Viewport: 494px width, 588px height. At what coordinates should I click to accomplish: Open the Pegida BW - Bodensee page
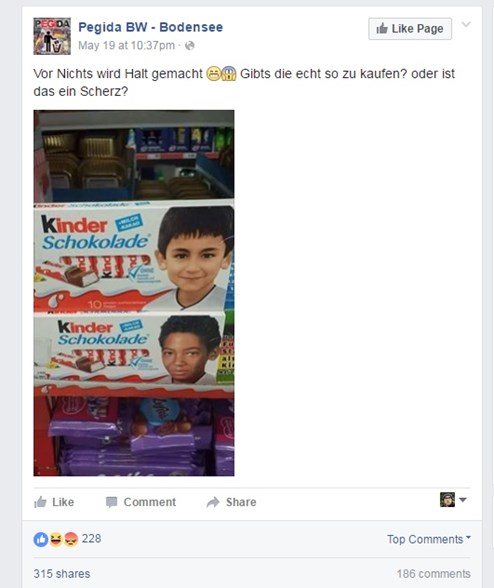150,27
